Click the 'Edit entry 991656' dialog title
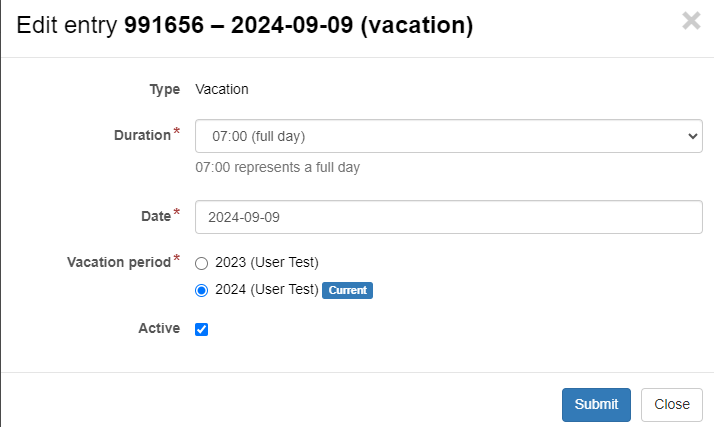Viewport: 714px width, 427px height. pyautogui.click(x=245, y=26)
